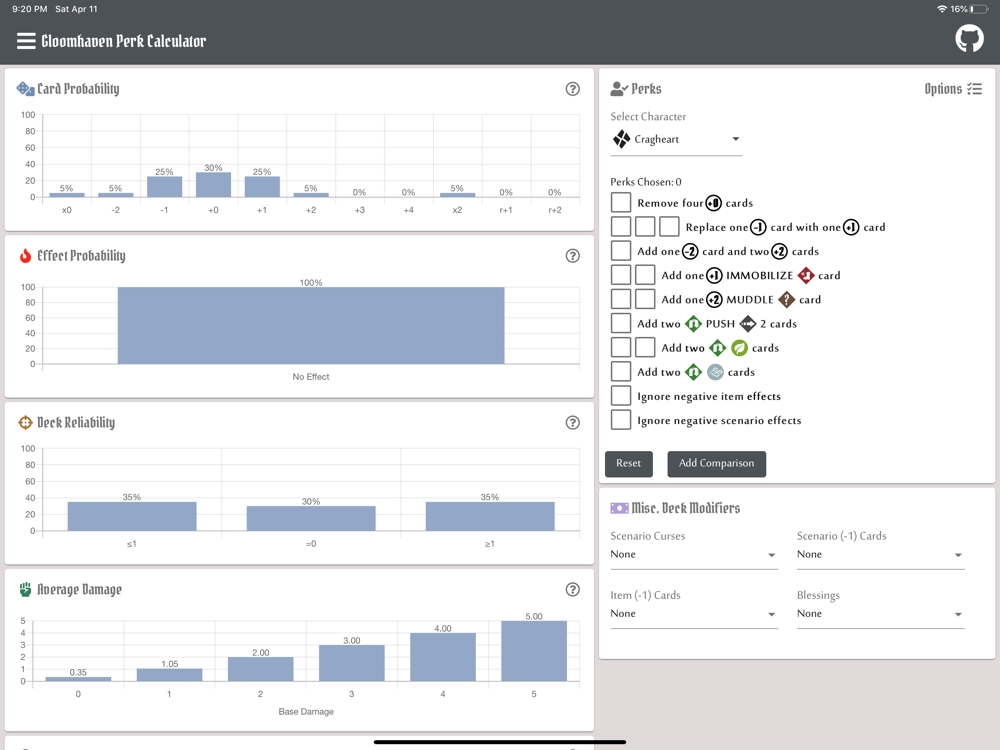Click rolling modifier icon in PUSH perk row
The image size is (1000, 750).
point(693,324)
